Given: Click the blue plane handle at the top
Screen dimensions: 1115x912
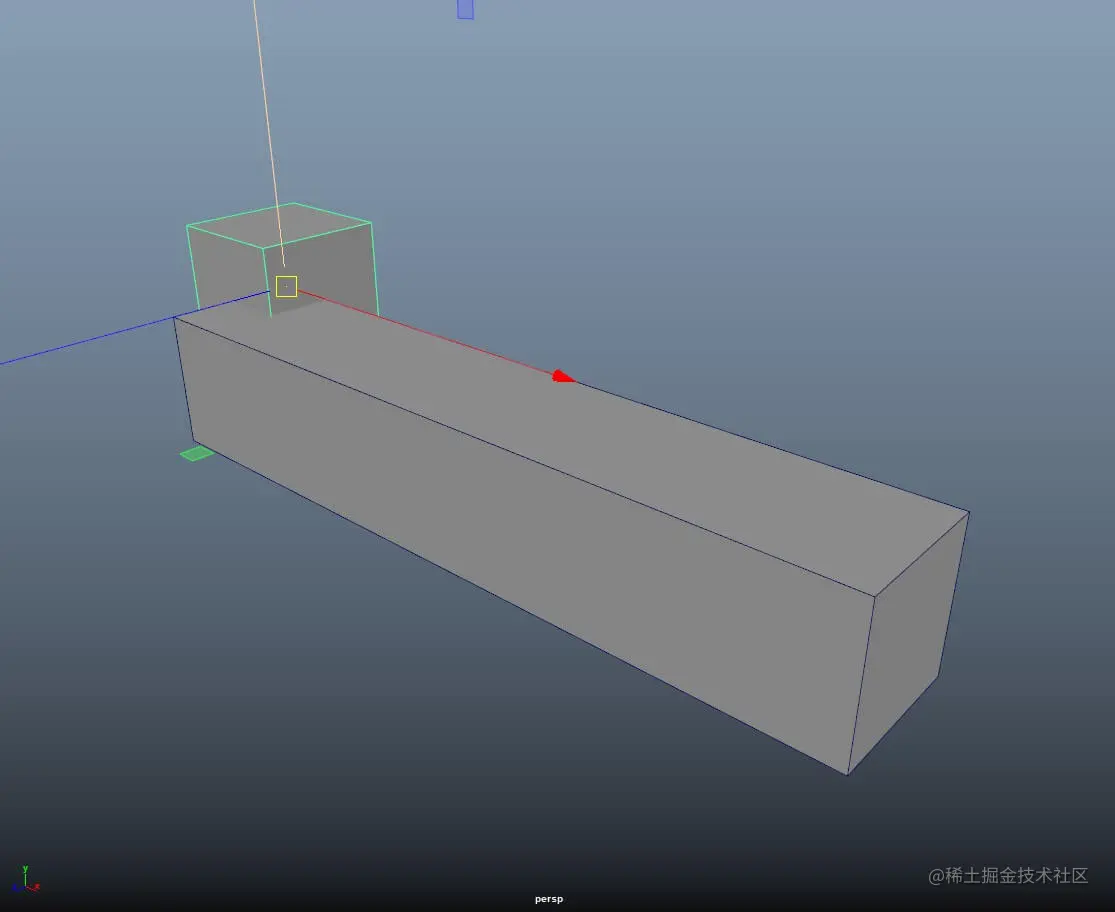Looking at the screenshot, I should 466,9.
